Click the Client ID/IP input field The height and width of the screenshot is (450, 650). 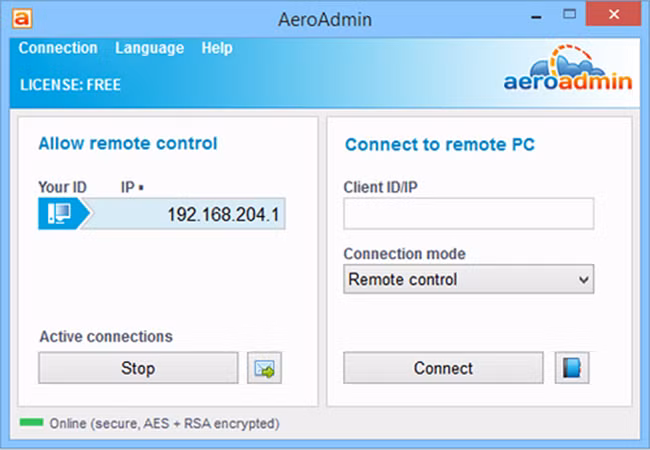(x=468, y=214)
